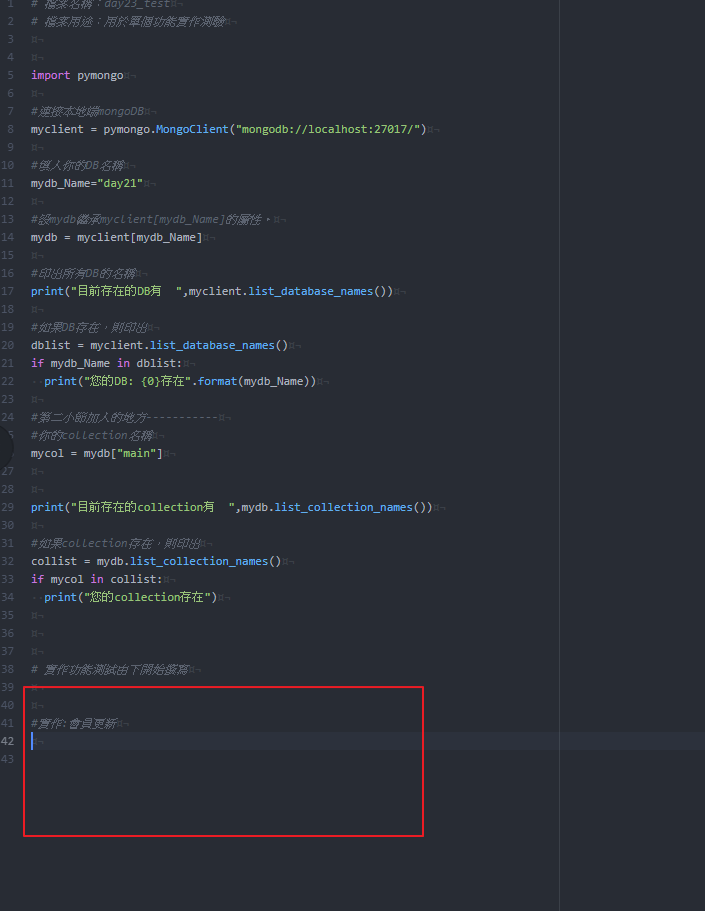Click the comment "#第二小節加入的地方" on line 24
This screenshot has width=705, height=911.
click(125, 417)
